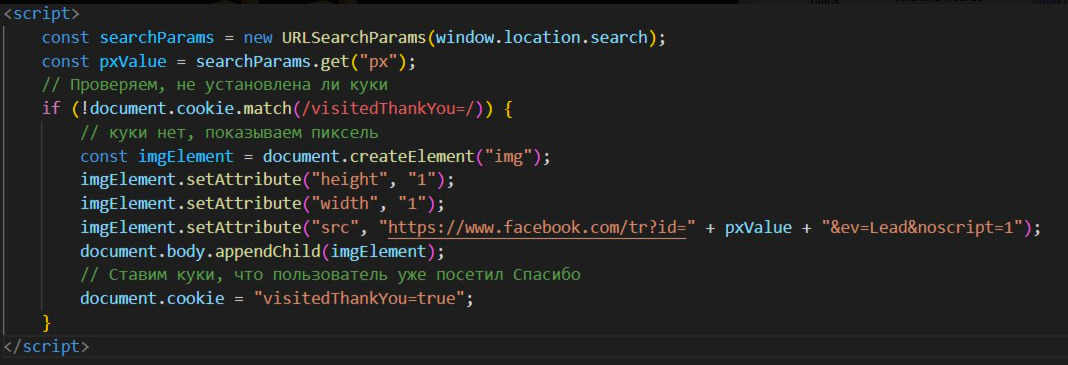
Task: Click the searchParams variable declaration
Action: click(157, 37)
